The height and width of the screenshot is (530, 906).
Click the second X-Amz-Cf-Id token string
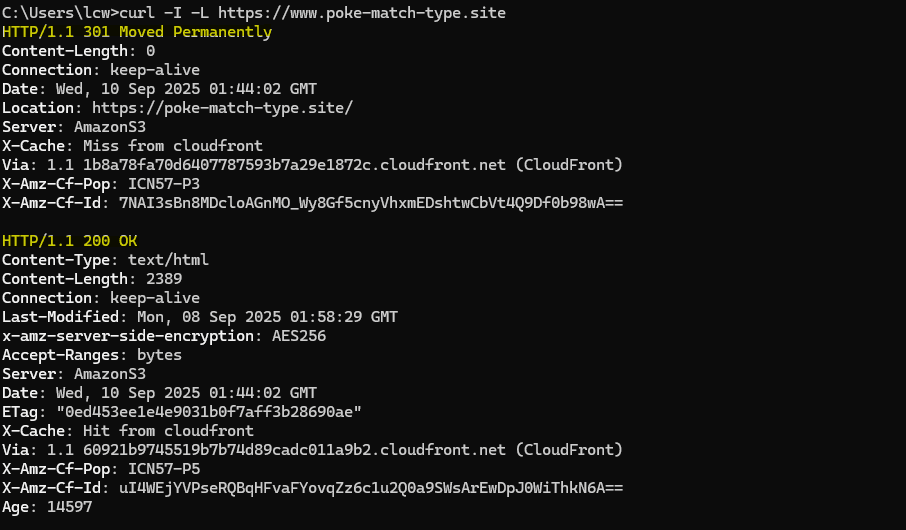point(371,488)
